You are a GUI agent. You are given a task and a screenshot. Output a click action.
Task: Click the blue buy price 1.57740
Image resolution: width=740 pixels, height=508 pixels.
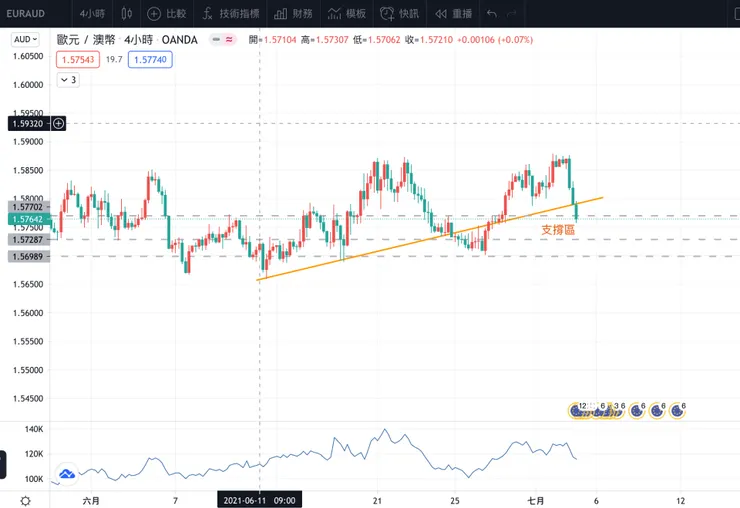point(150,59)
